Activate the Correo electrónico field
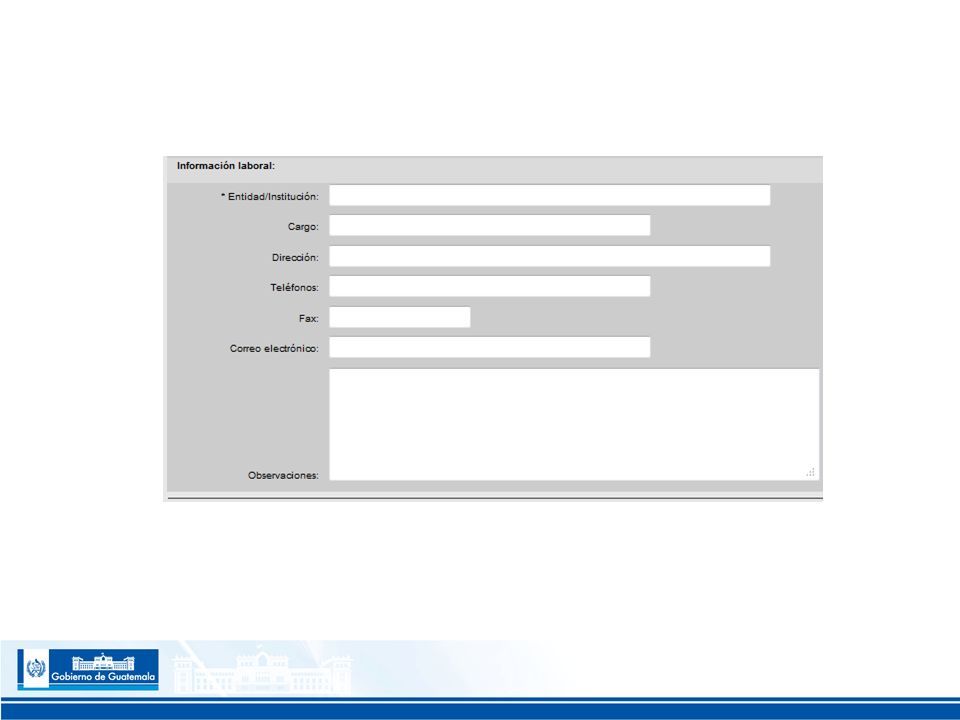Image resolution: width=960 pixels, height=720 pixels. tap(490, 347)
